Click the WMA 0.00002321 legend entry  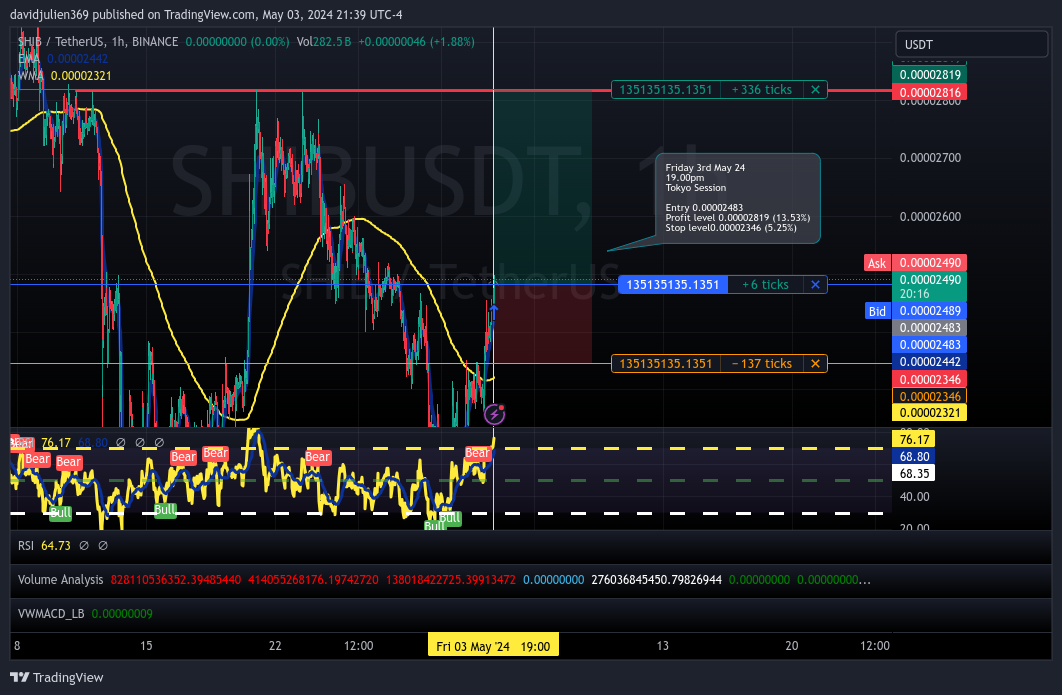coord(64,76)
